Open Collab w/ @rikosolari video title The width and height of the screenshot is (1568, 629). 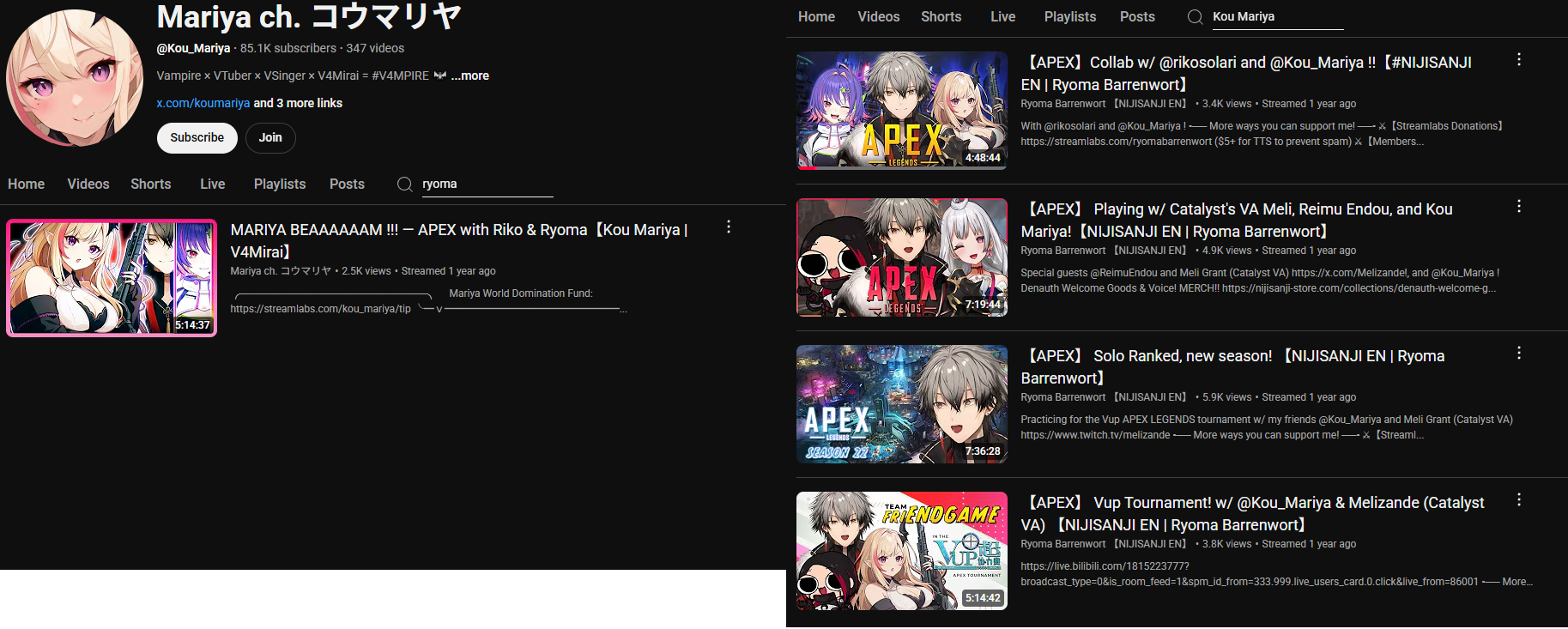(x=1247, y=74)
